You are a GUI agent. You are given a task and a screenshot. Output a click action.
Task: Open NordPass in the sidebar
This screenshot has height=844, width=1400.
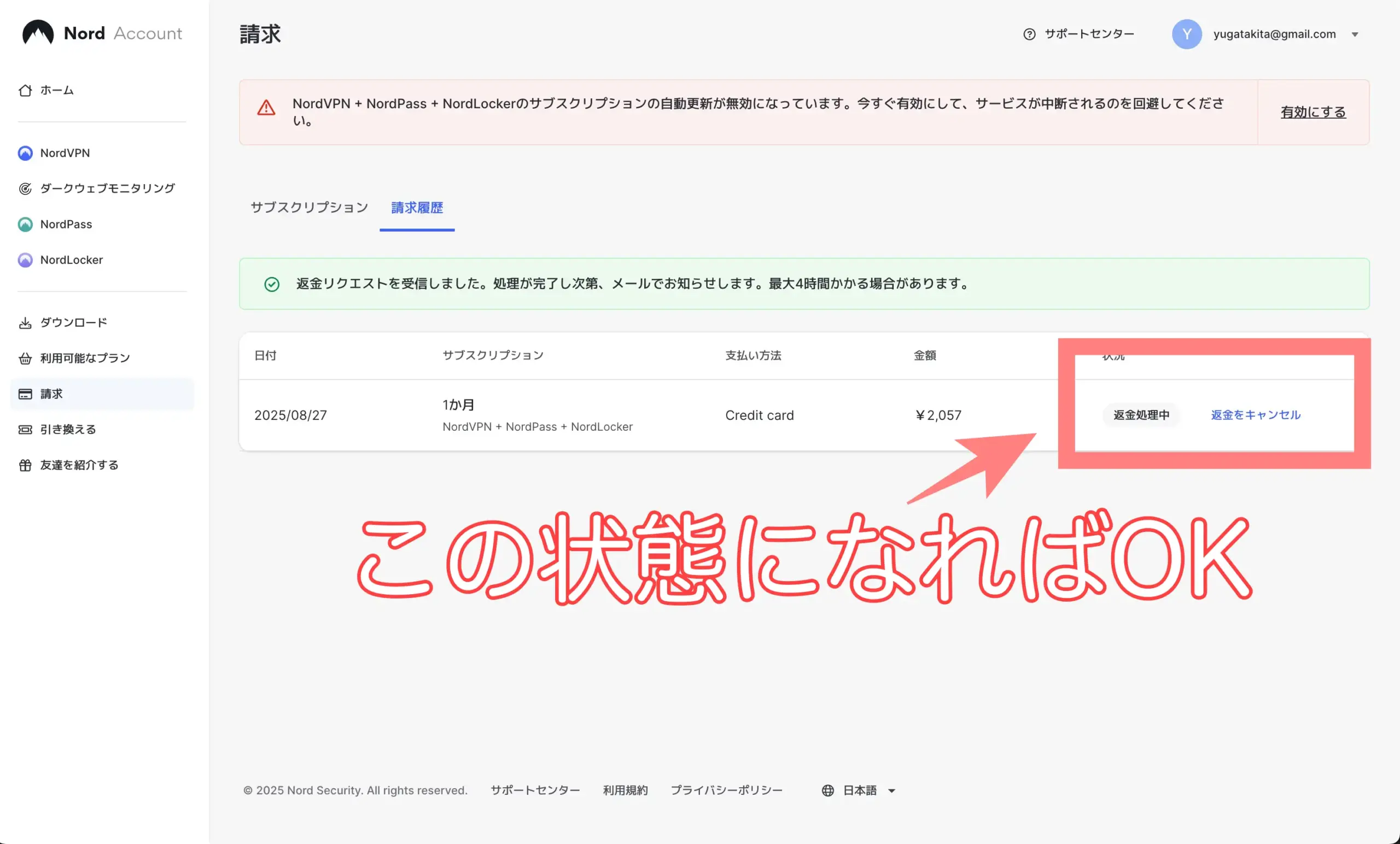coord(66,224)
